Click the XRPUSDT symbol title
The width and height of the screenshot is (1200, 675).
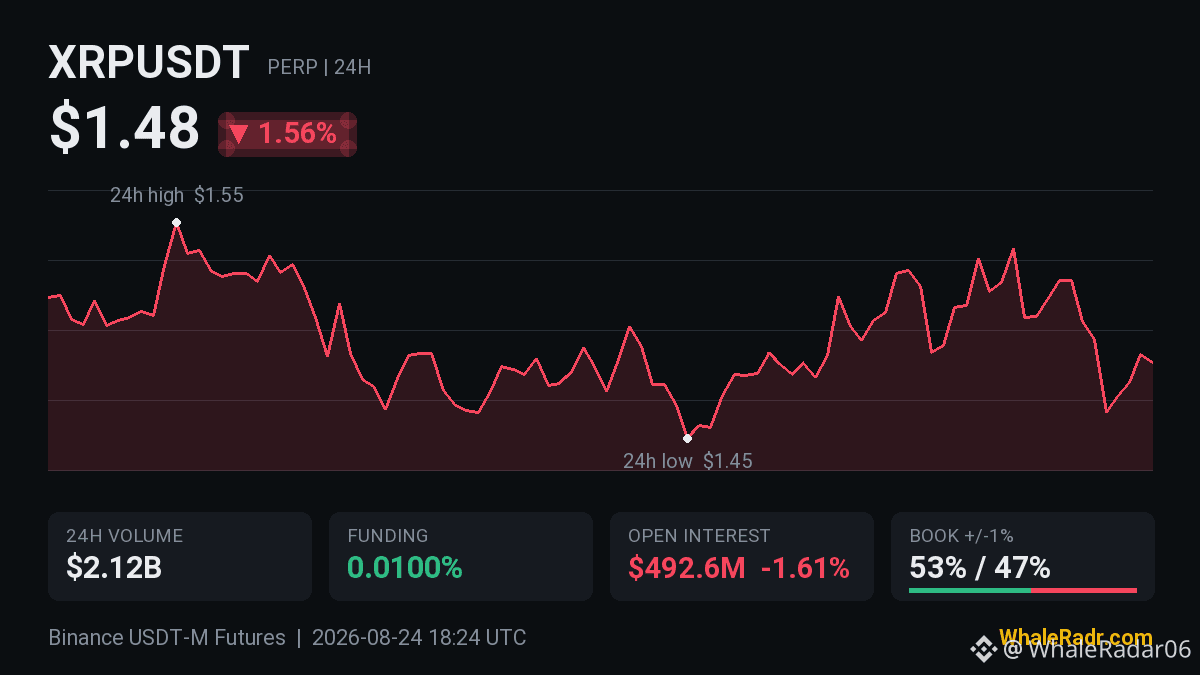[149, 63]
